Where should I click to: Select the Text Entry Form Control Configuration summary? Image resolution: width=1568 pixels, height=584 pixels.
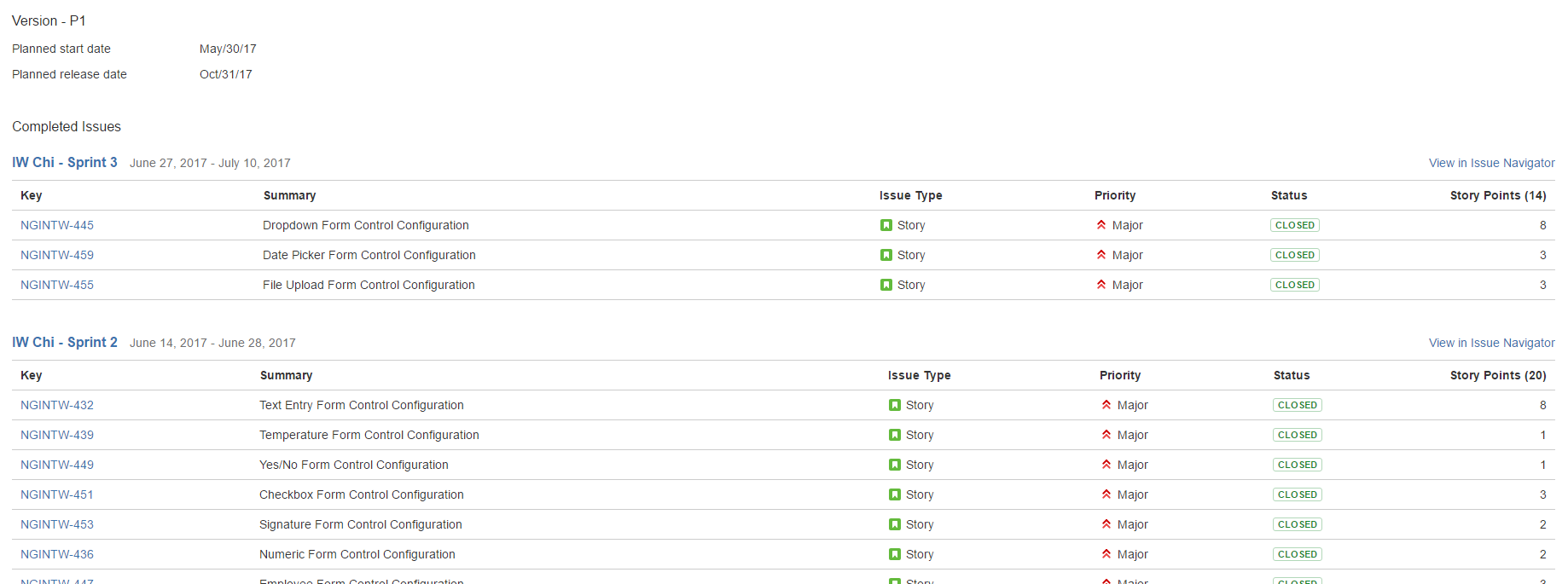click(x=362, y=405)
